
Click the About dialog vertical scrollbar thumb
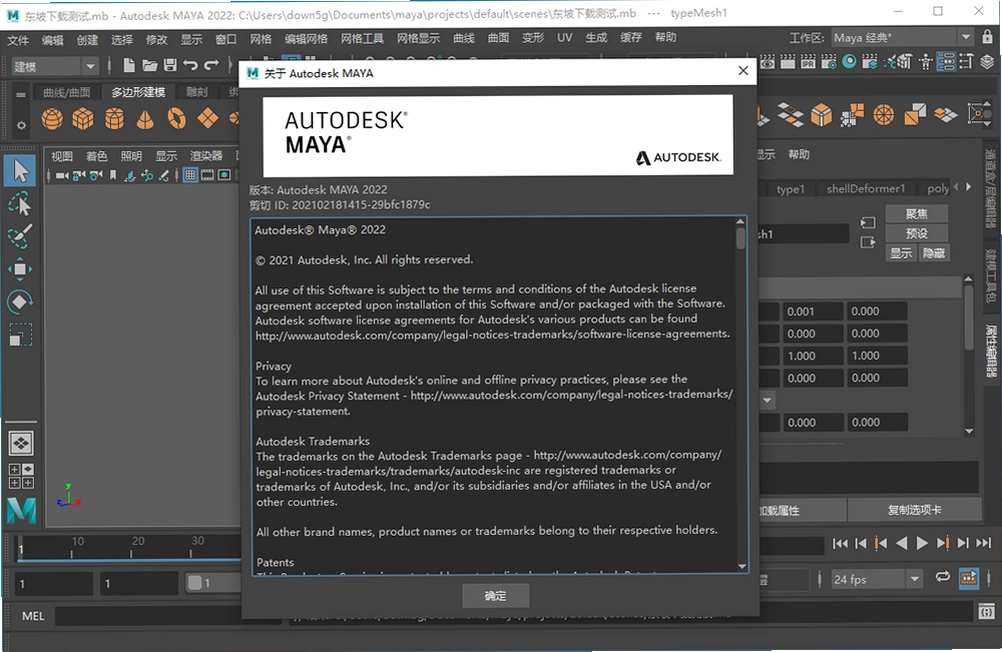[x=741, y=239]
